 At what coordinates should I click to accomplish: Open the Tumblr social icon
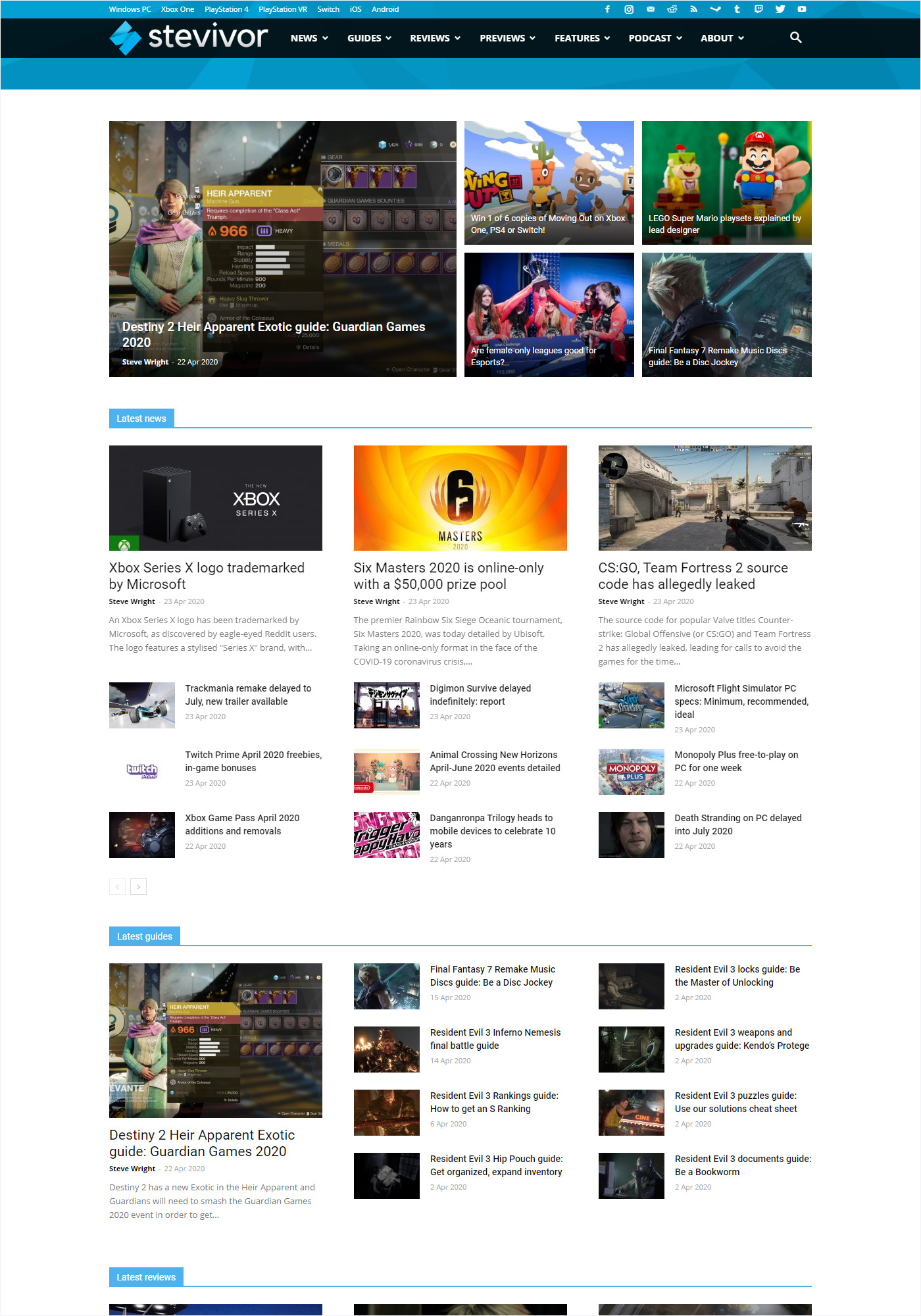coord(737,9)
